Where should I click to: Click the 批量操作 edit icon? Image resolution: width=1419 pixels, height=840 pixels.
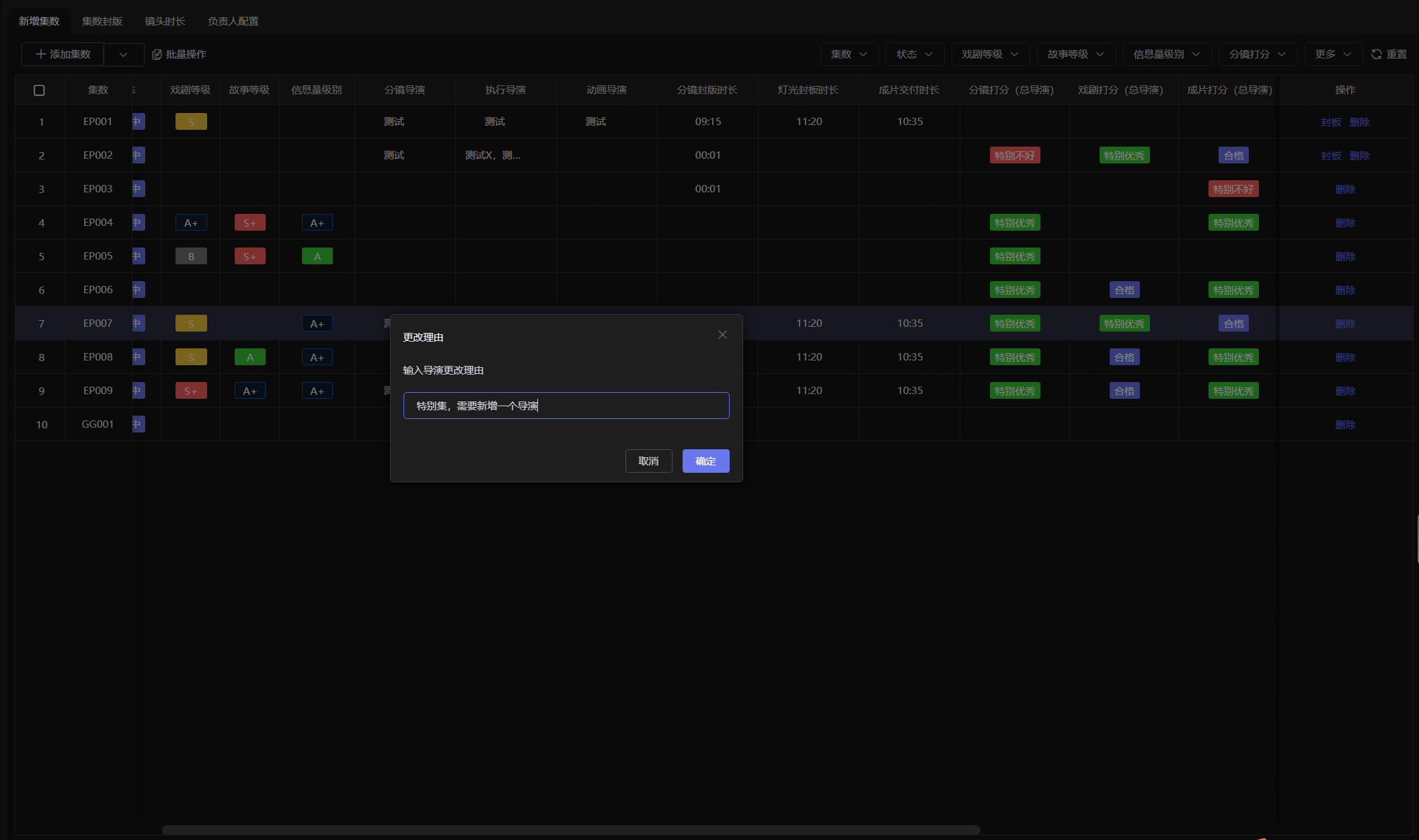[157, 54]
